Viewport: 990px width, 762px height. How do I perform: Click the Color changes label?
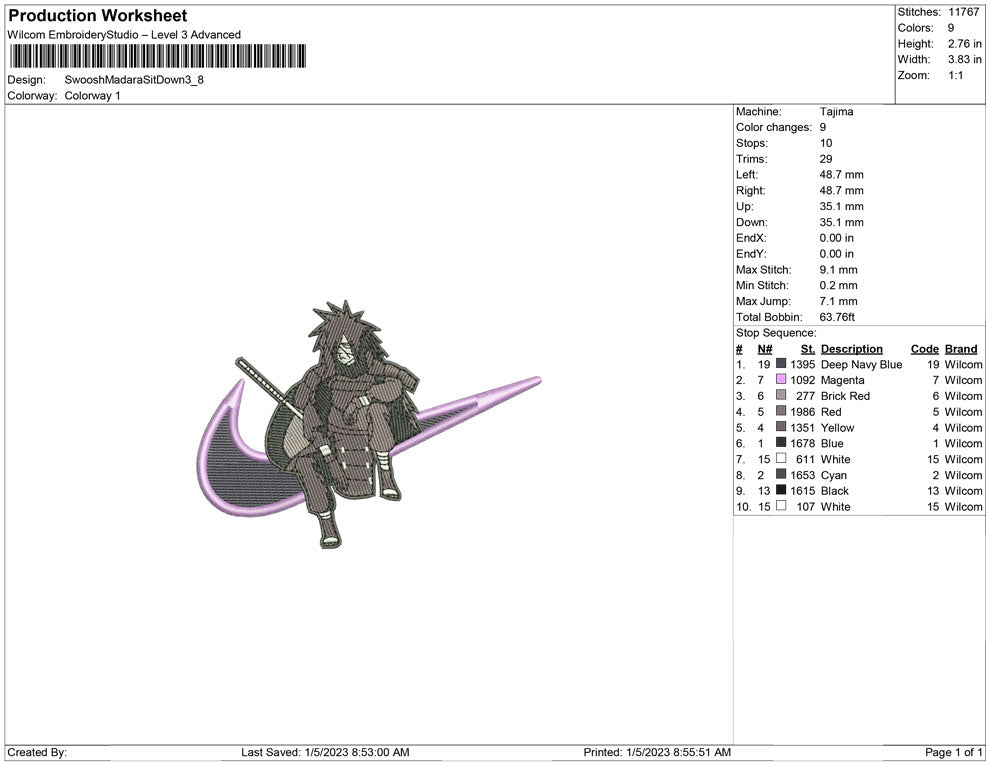(x=773, y=128)
